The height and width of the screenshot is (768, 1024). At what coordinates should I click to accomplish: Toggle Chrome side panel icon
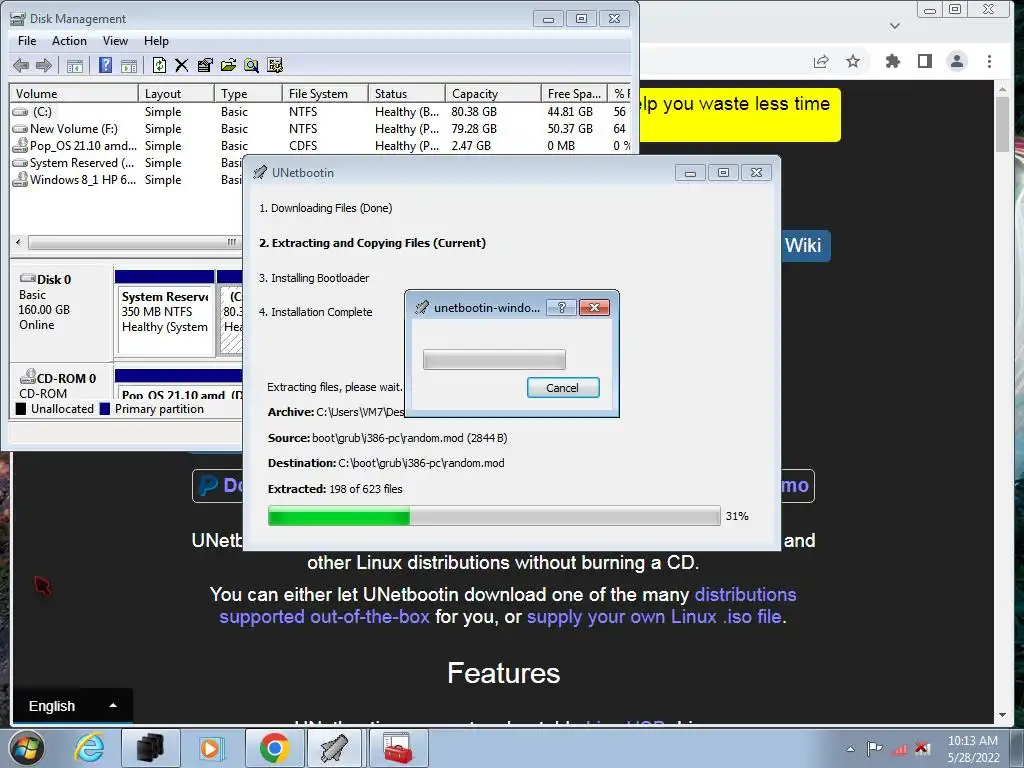925,61
